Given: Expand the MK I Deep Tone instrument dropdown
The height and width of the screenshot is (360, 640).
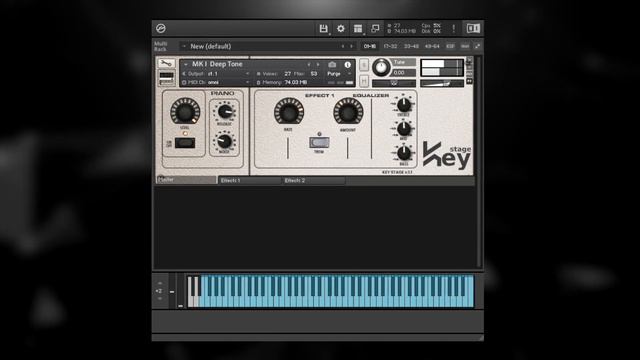Looking at the screenshot, I should coord(186,64).
